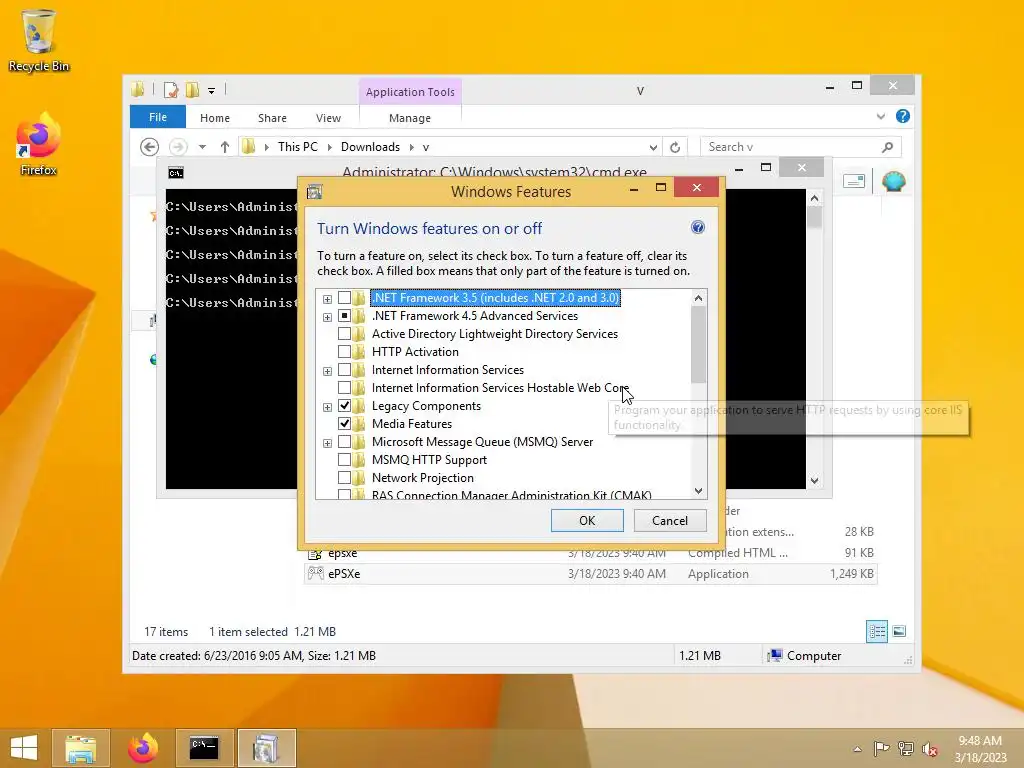Screen dimensions: 1024x768
Task: Toggle .NET Framework 4.5 Advanced Services checkbox
Action: click(x=344, y=316)
